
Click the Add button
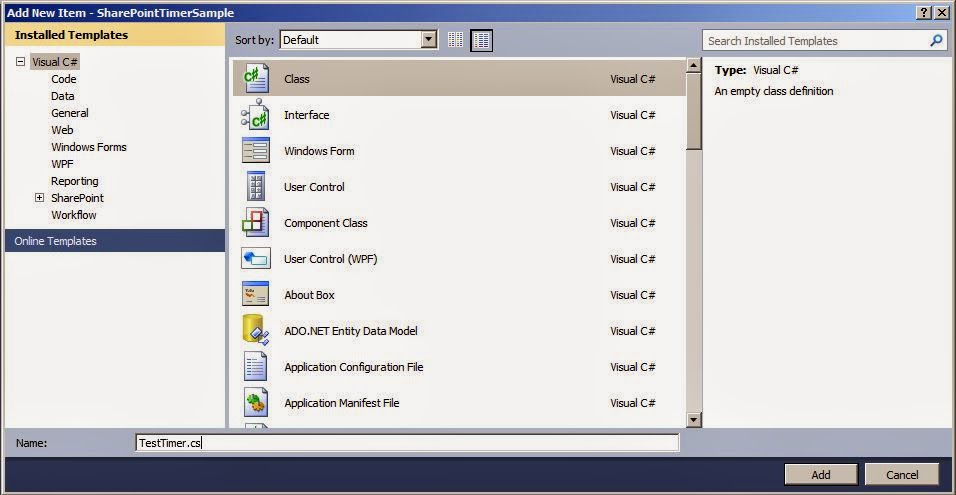pyautogui.click(x=820, y=474)
